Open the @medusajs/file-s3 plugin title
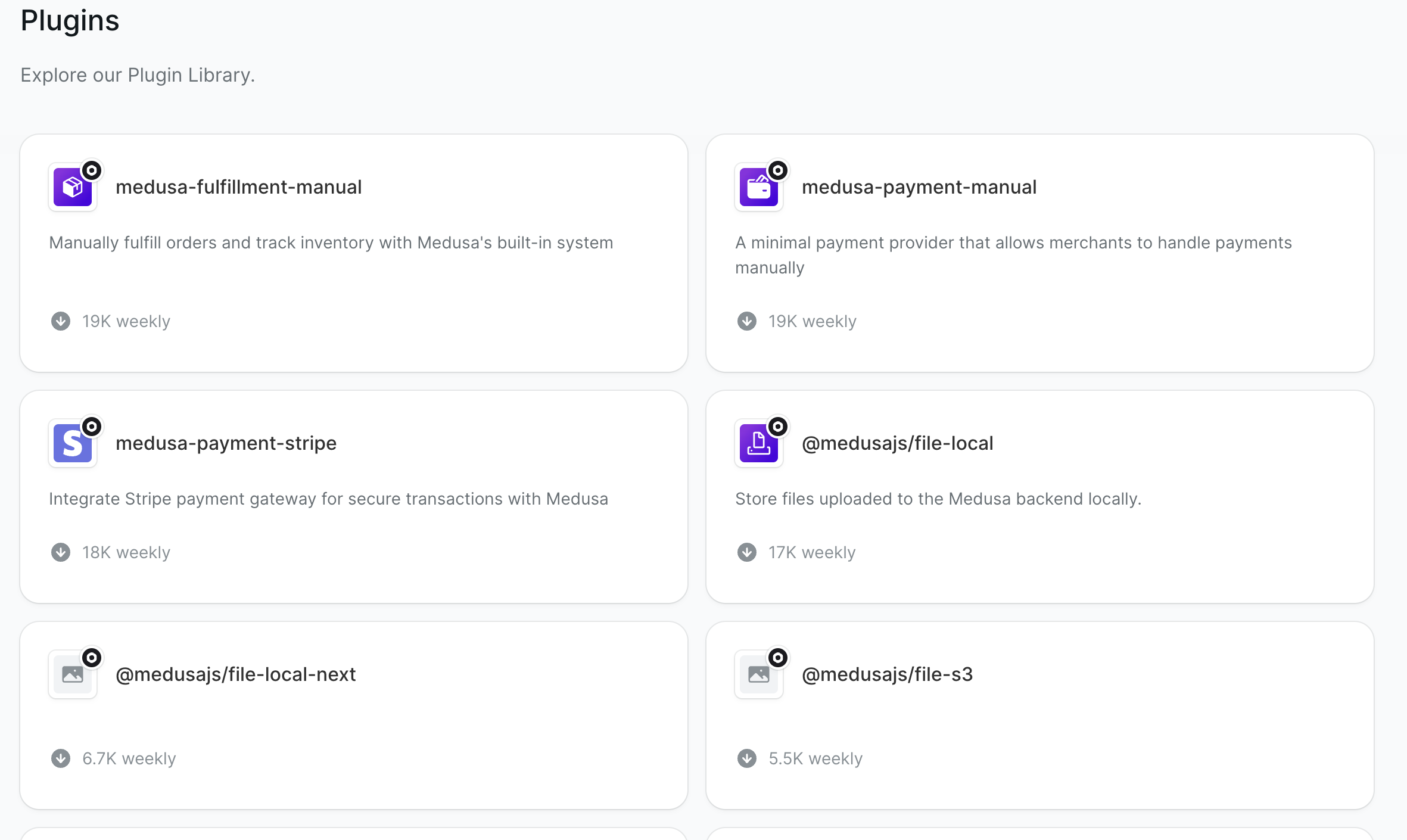This screenshot has width=1407, height=840. pyautogui.click(x=888, y=674)
